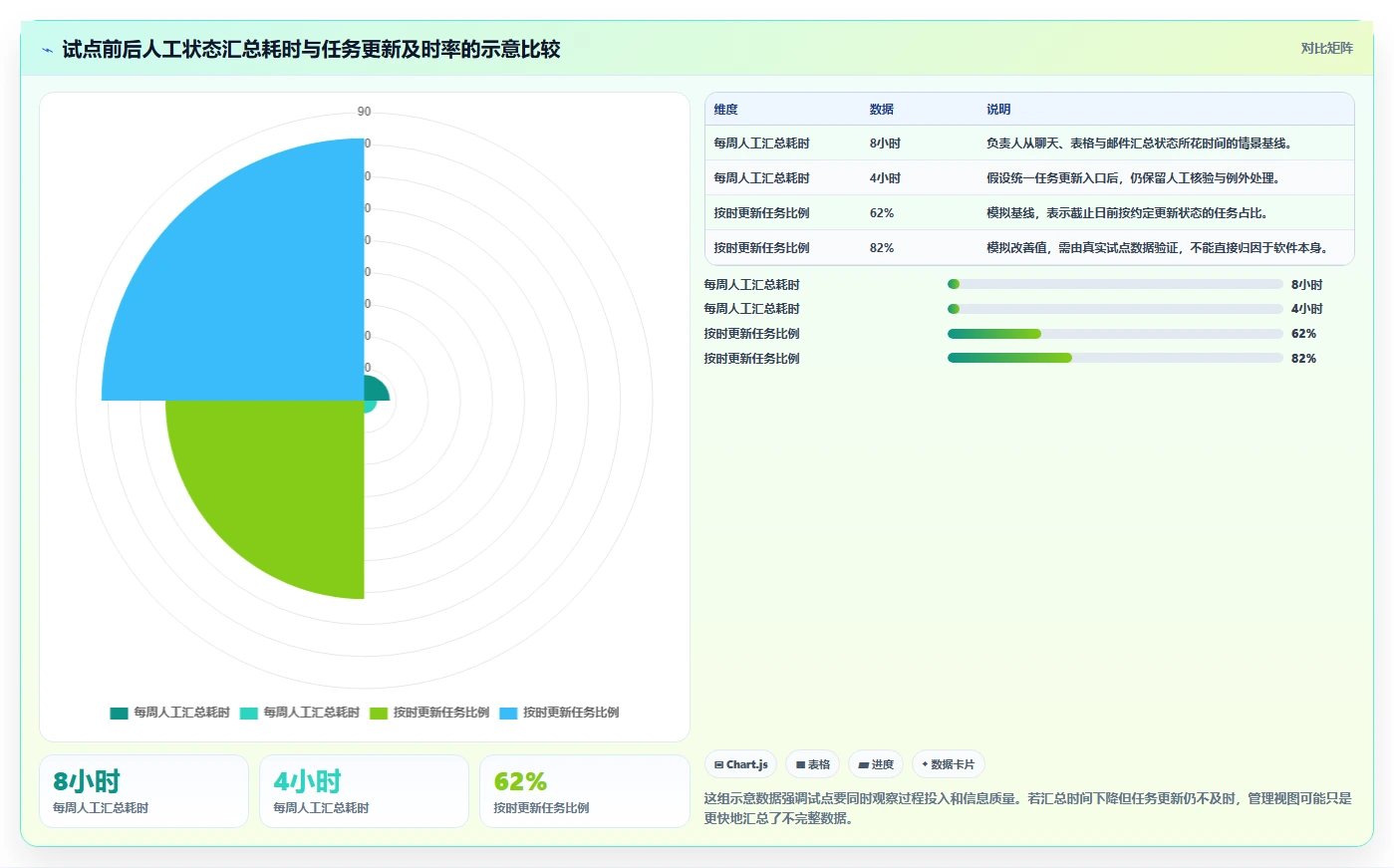Toggle the light cyan 每周人工汇总耗时 legend swatch
Screen dimensions: 1394x868
pos(248,713)
